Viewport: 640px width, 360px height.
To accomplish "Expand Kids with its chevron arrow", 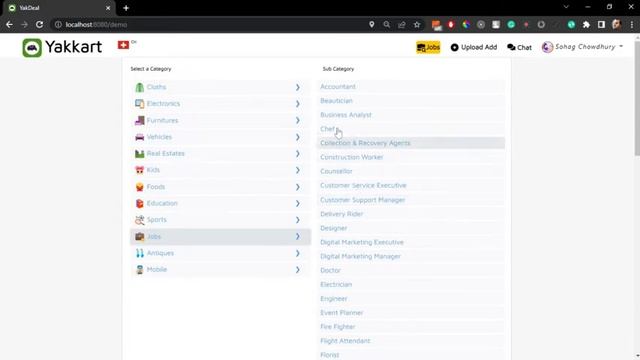I will coord(298,170).
